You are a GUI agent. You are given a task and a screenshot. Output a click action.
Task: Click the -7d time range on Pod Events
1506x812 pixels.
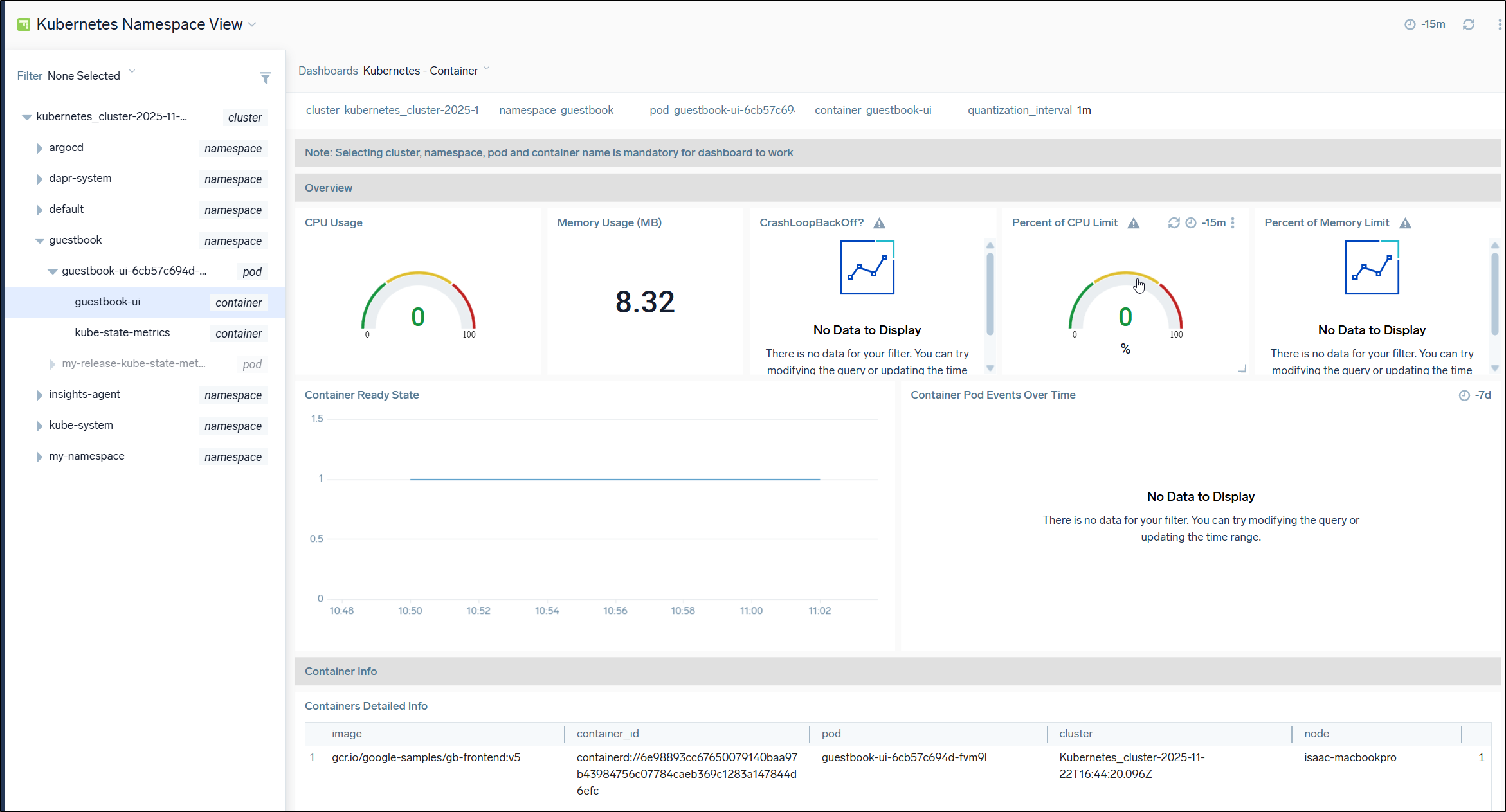point(1482,395)
